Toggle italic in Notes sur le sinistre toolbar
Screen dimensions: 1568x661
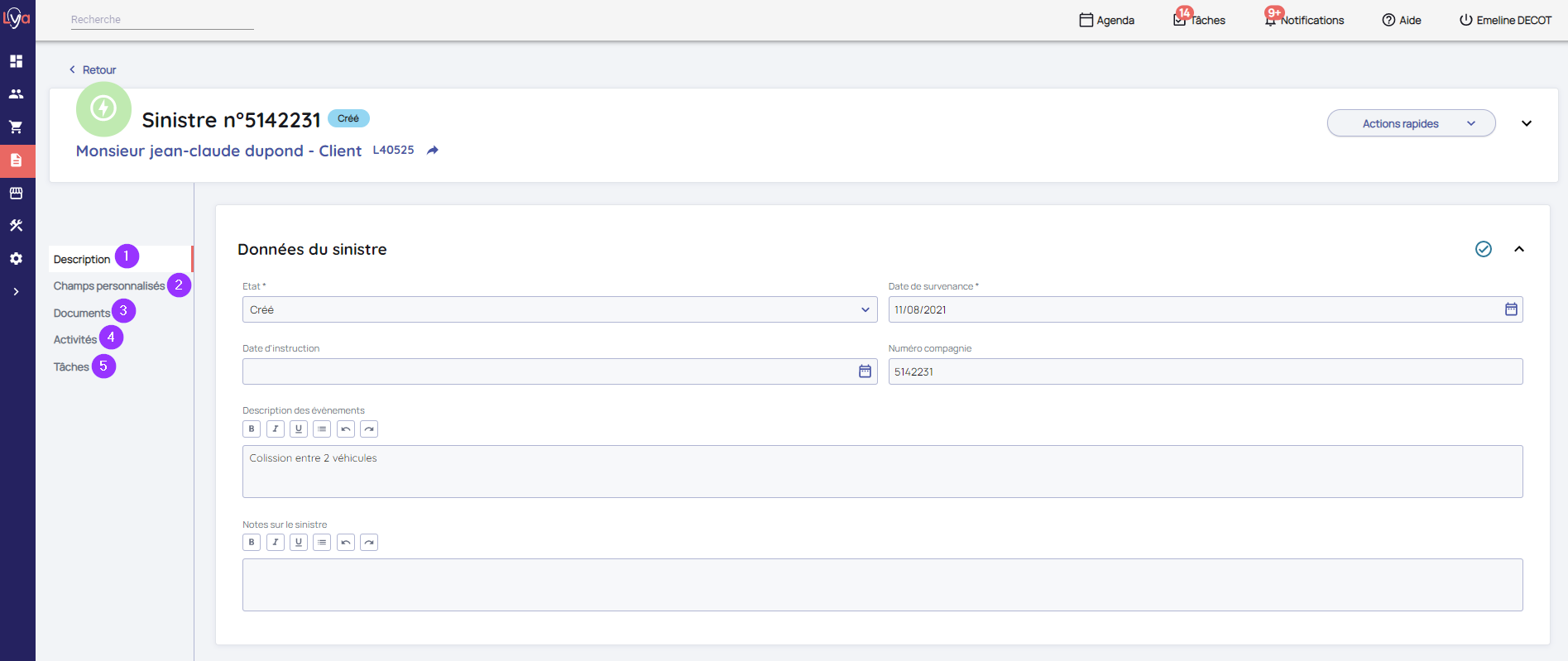pos(276,542)
